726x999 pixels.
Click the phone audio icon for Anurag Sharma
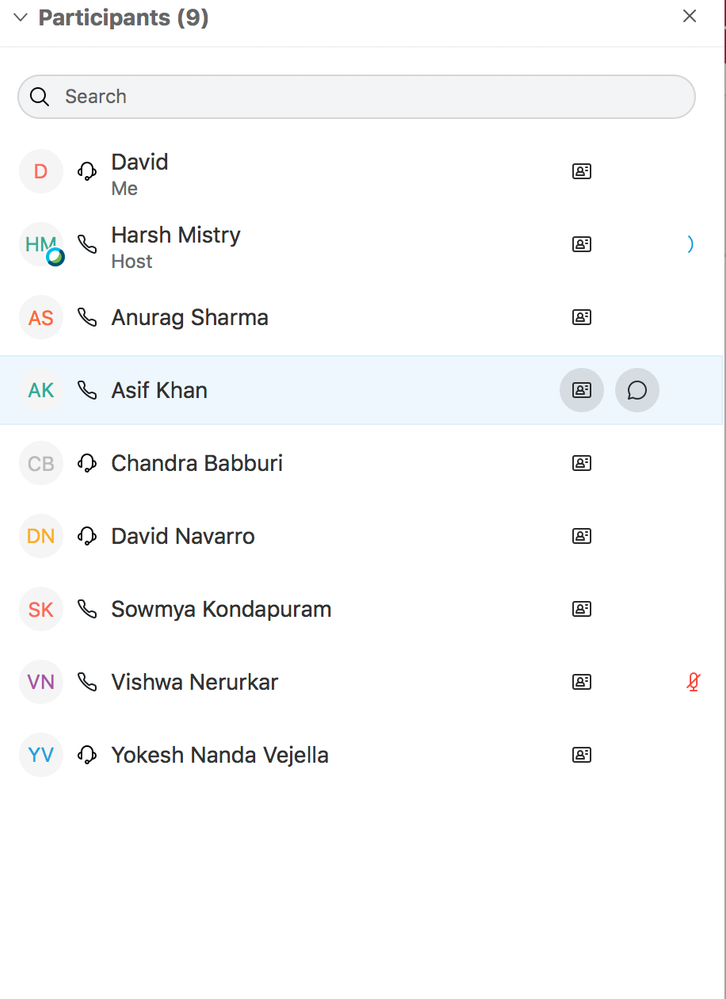[x=88, y=317]
